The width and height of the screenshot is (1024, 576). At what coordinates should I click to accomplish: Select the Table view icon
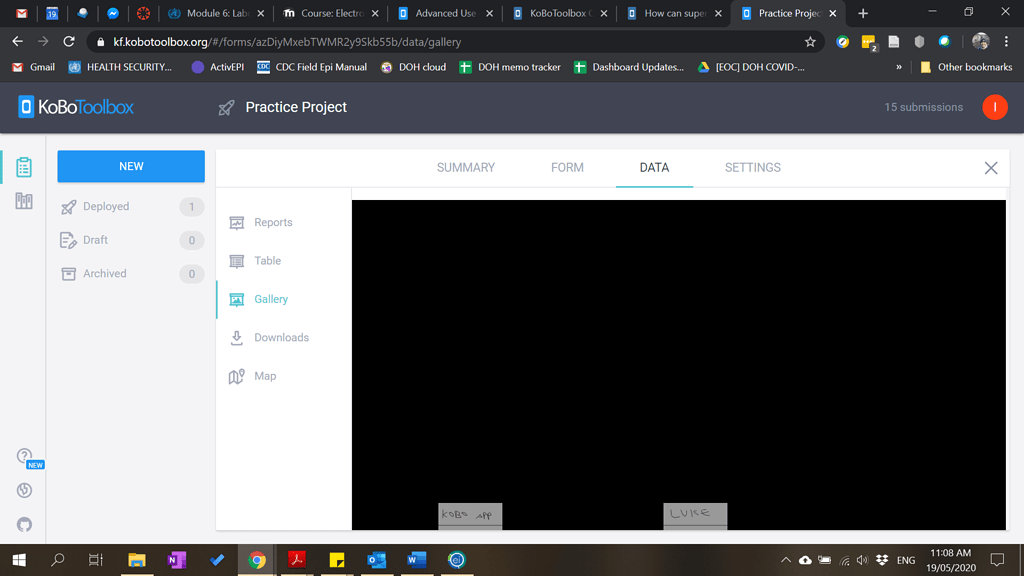pyautogui.click(x=236, y=260)
